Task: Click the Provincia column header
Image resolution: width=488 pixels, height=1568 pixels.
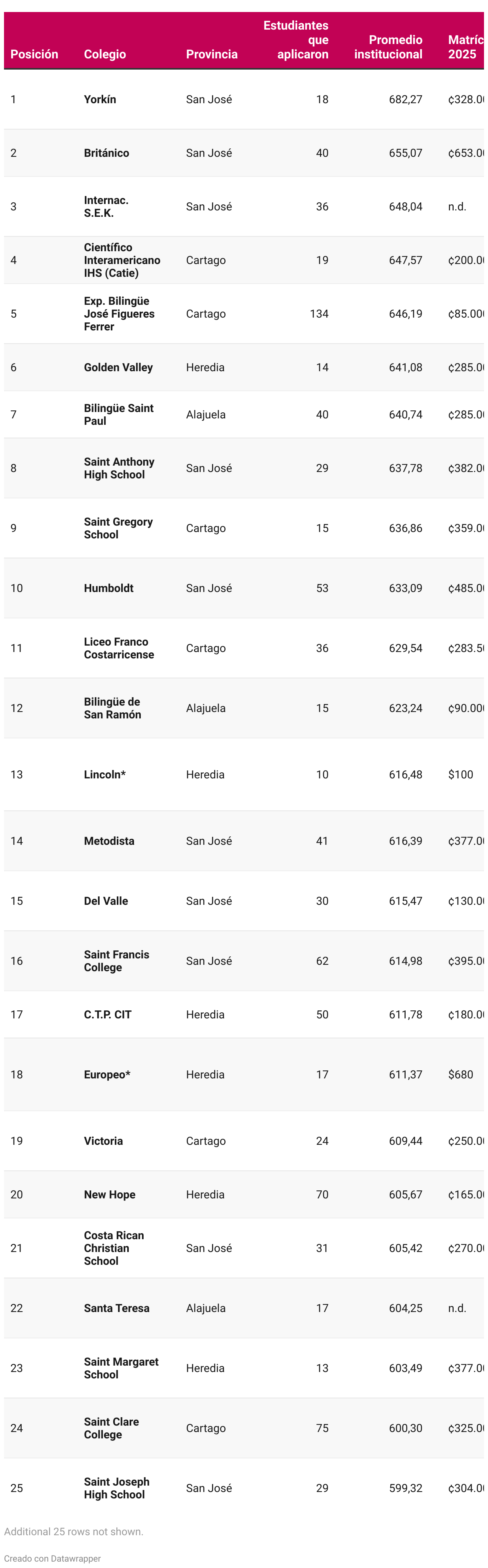Action: [211, 54]
